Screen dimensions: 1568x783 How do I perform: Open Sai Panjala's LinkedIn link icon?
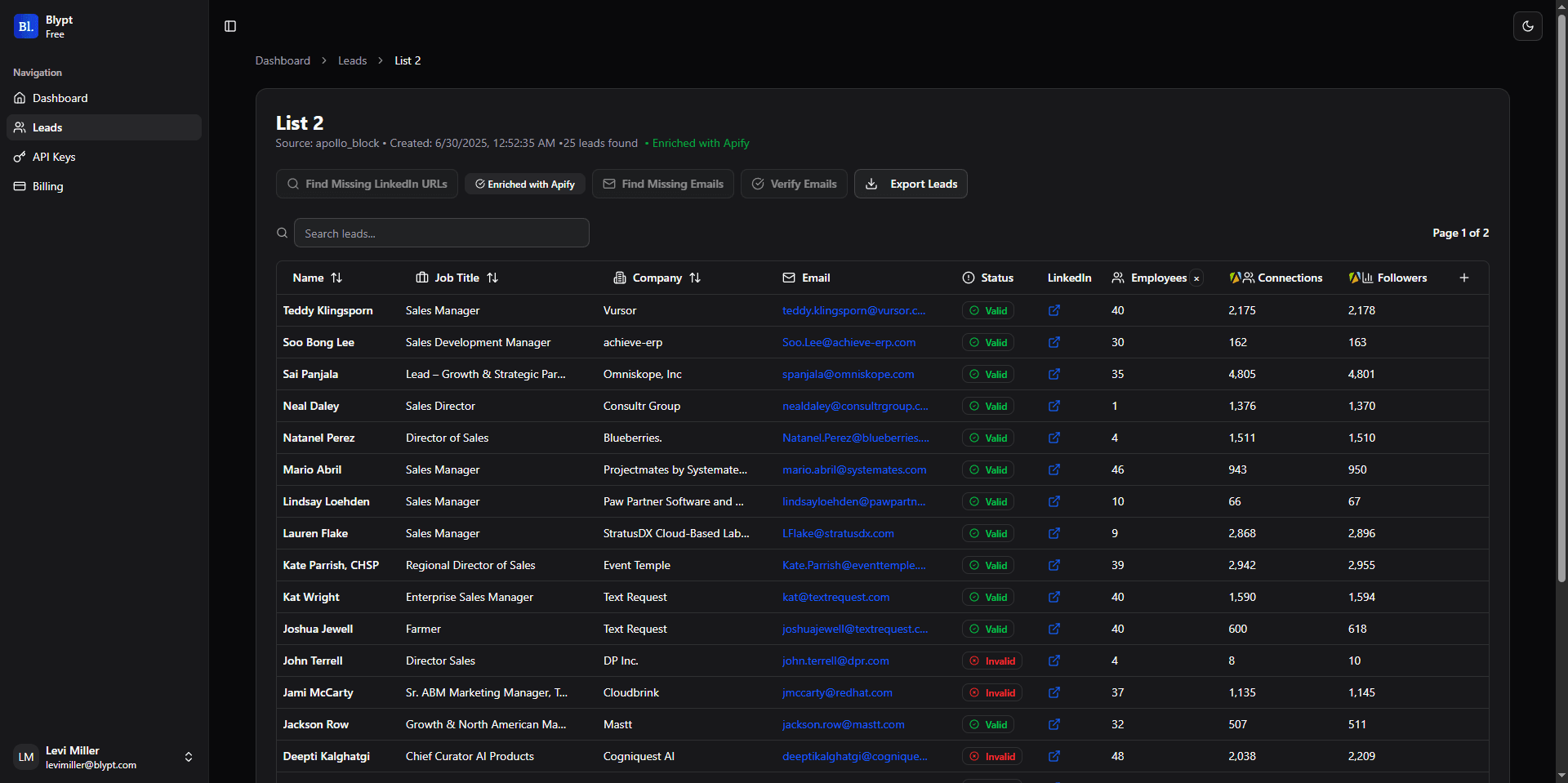1054,374
